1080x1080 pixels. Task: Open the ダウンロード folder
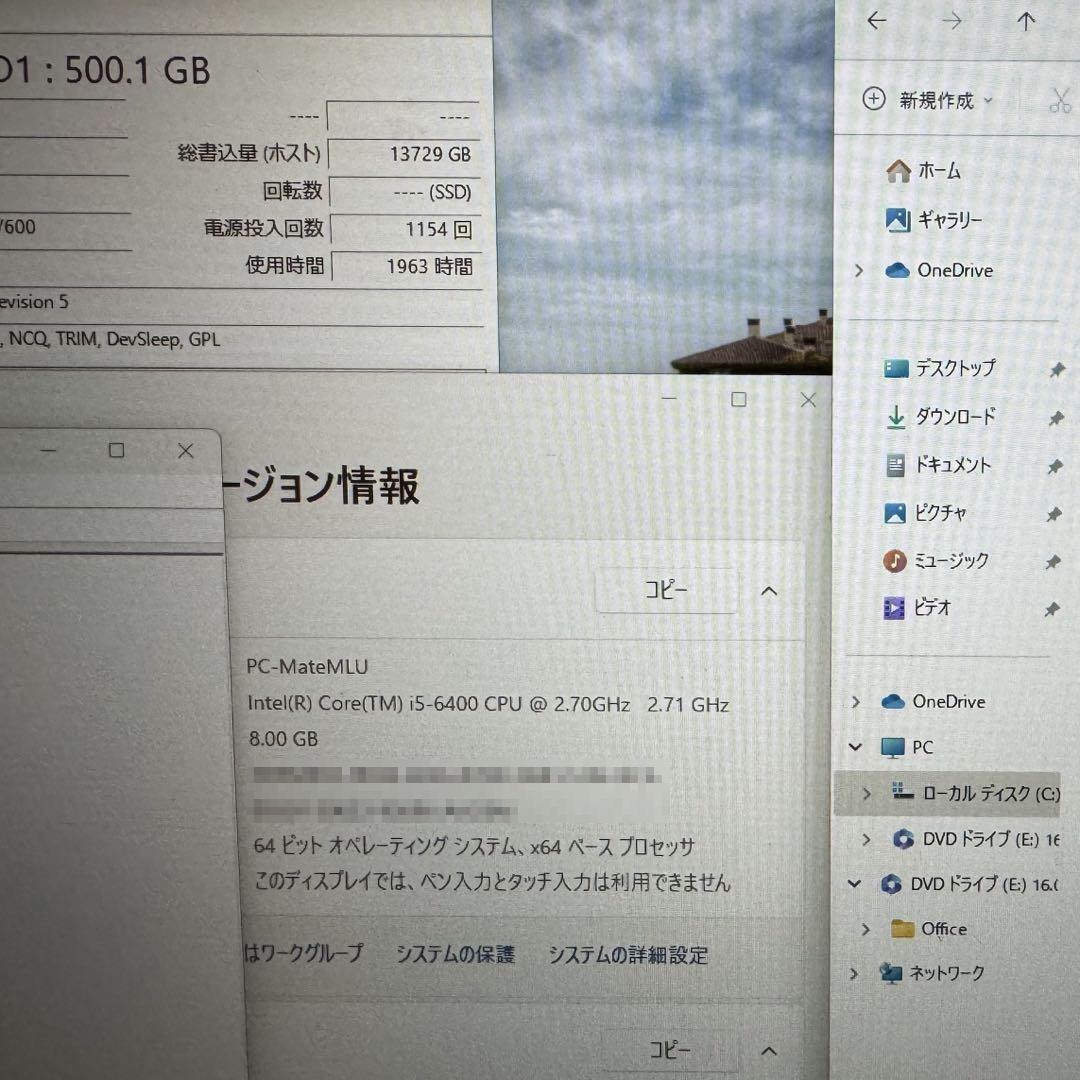pyautogui.click(x=939, y=416)
